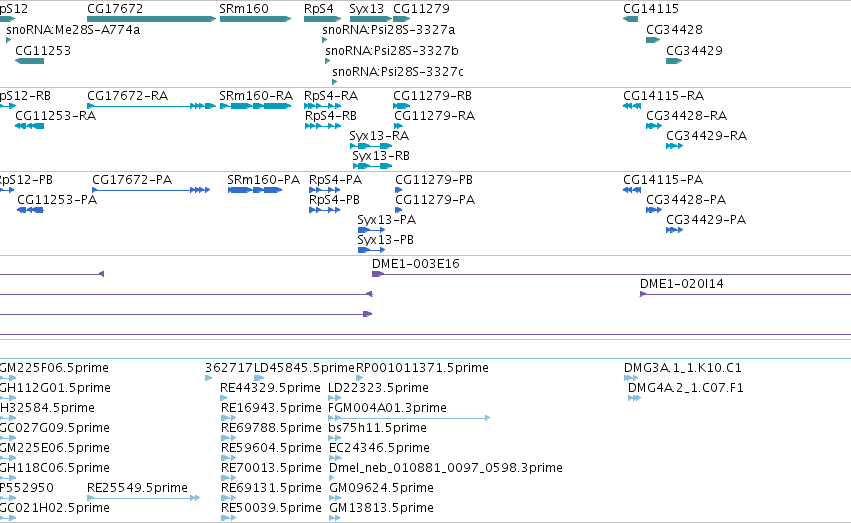Click the SRm160 gene bar
This screenshot has height=523, width=851.
click(255, 19)
